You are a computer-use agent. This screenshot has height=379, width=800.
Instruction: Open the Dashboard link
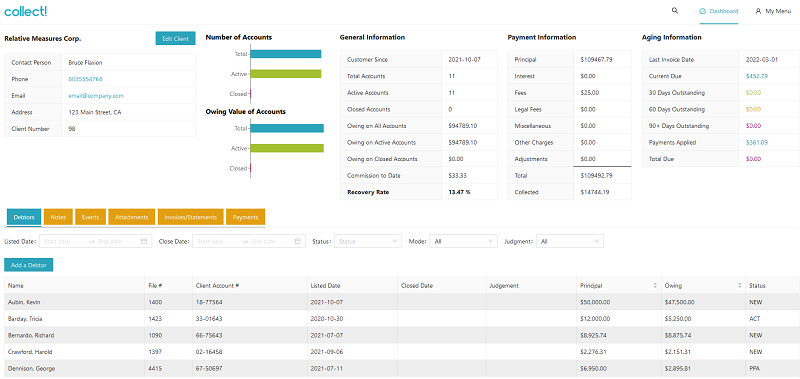[x=719, y=11]
